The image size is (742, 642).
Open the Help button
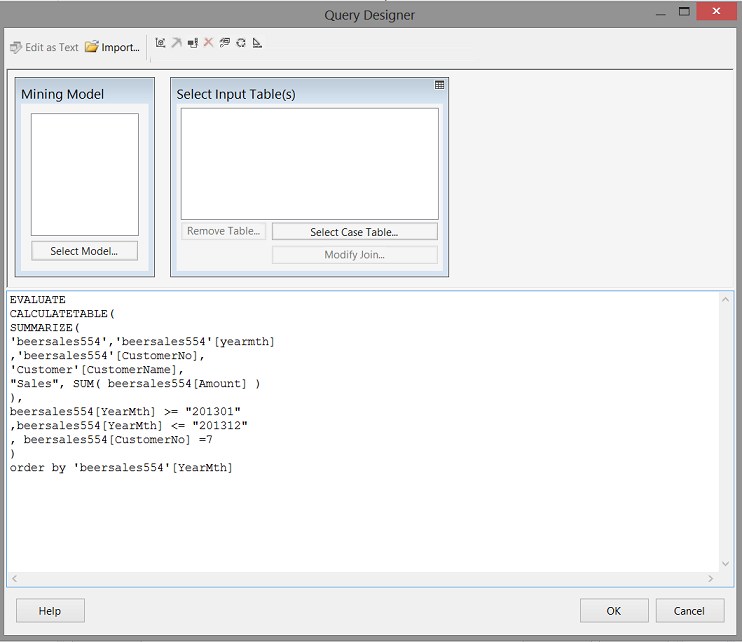coord(50,611)
